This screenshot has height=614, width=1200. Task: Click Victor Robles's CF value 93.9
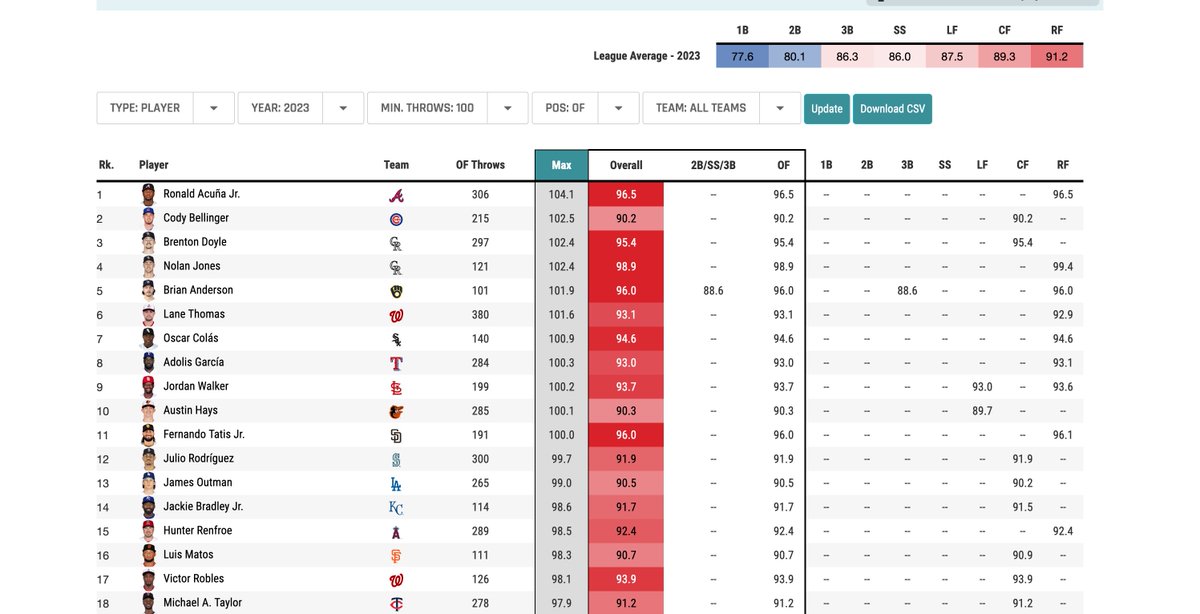(x=1022, y=579)
